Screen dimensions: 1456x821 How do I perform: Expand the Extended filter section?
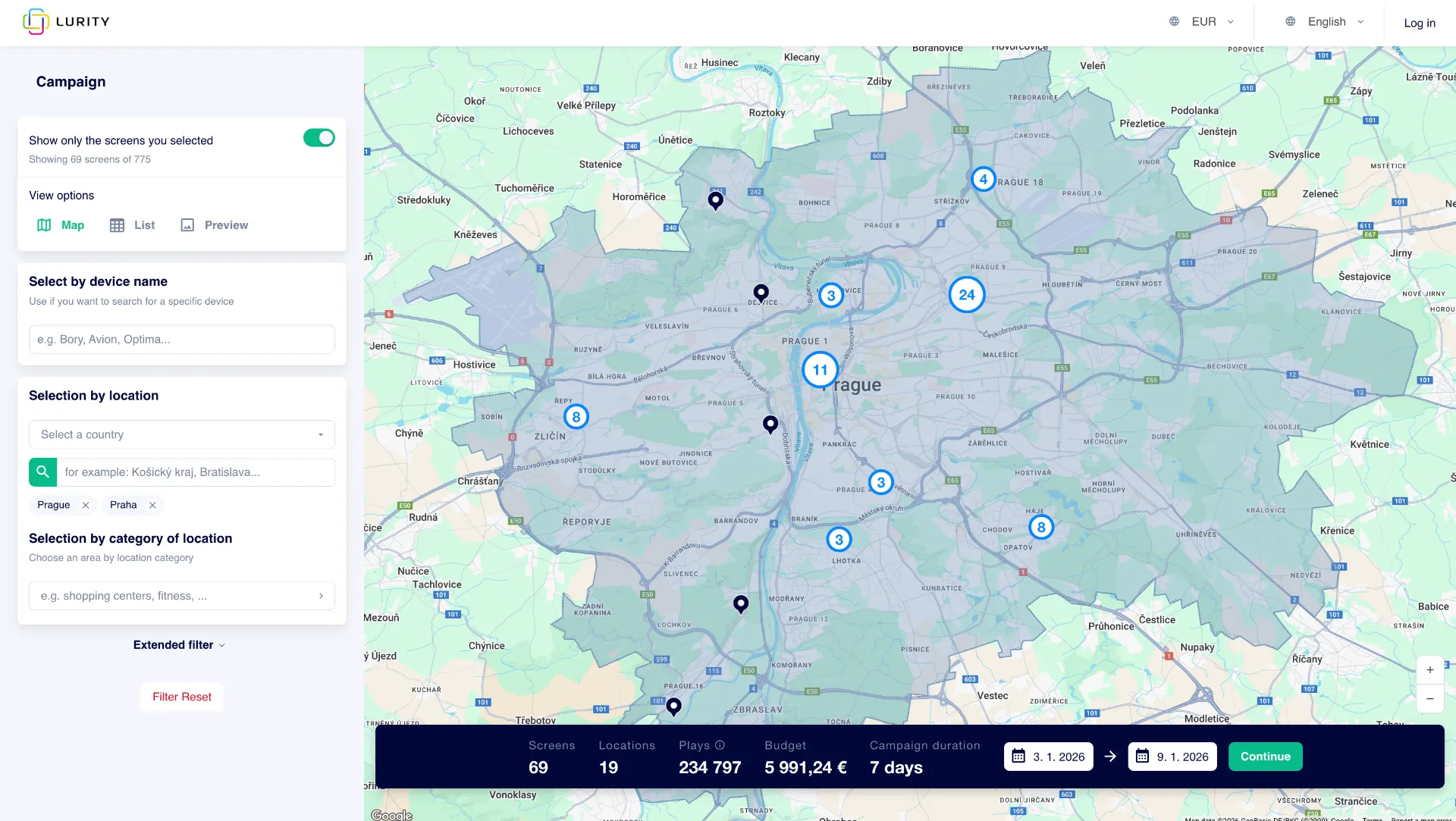coord(180,645)
